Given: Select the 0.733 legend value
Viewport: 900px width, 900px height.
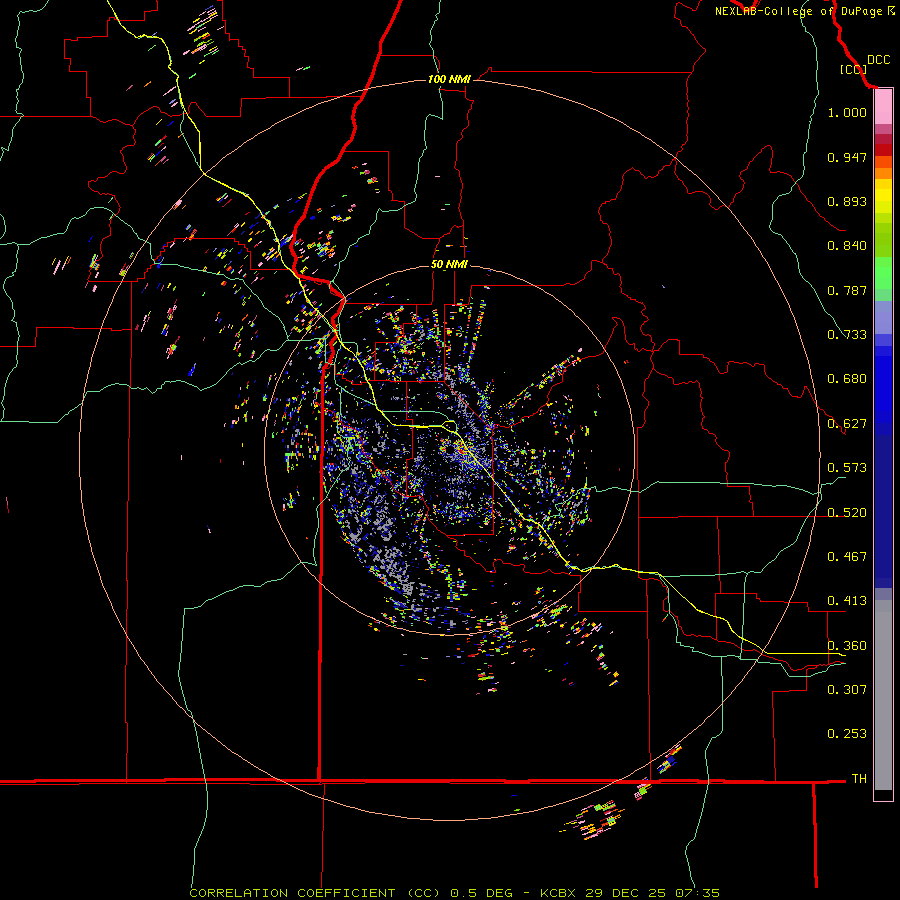Looking at the screenshot, I should (847, 335).
